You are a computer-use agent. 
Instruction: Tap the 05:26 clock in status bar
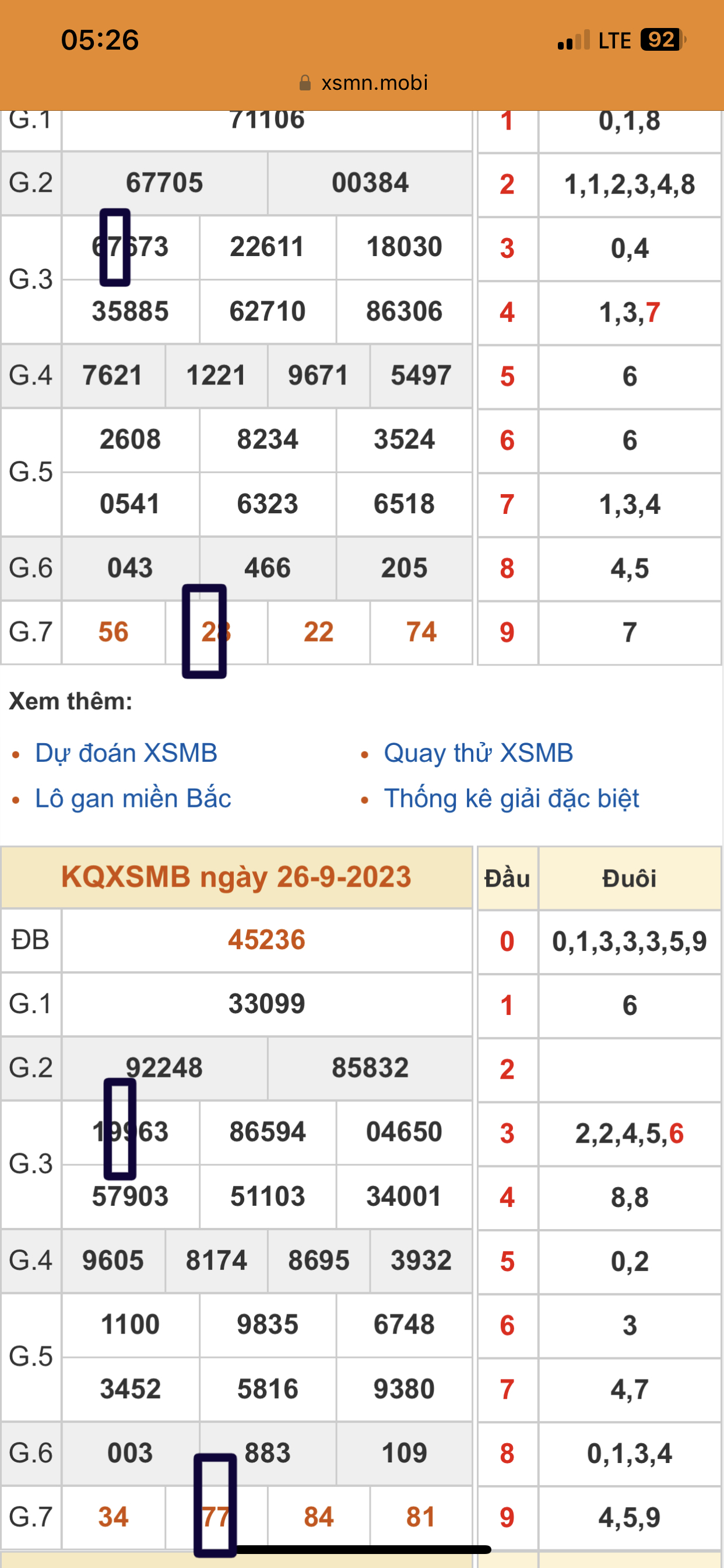point(100,40)
